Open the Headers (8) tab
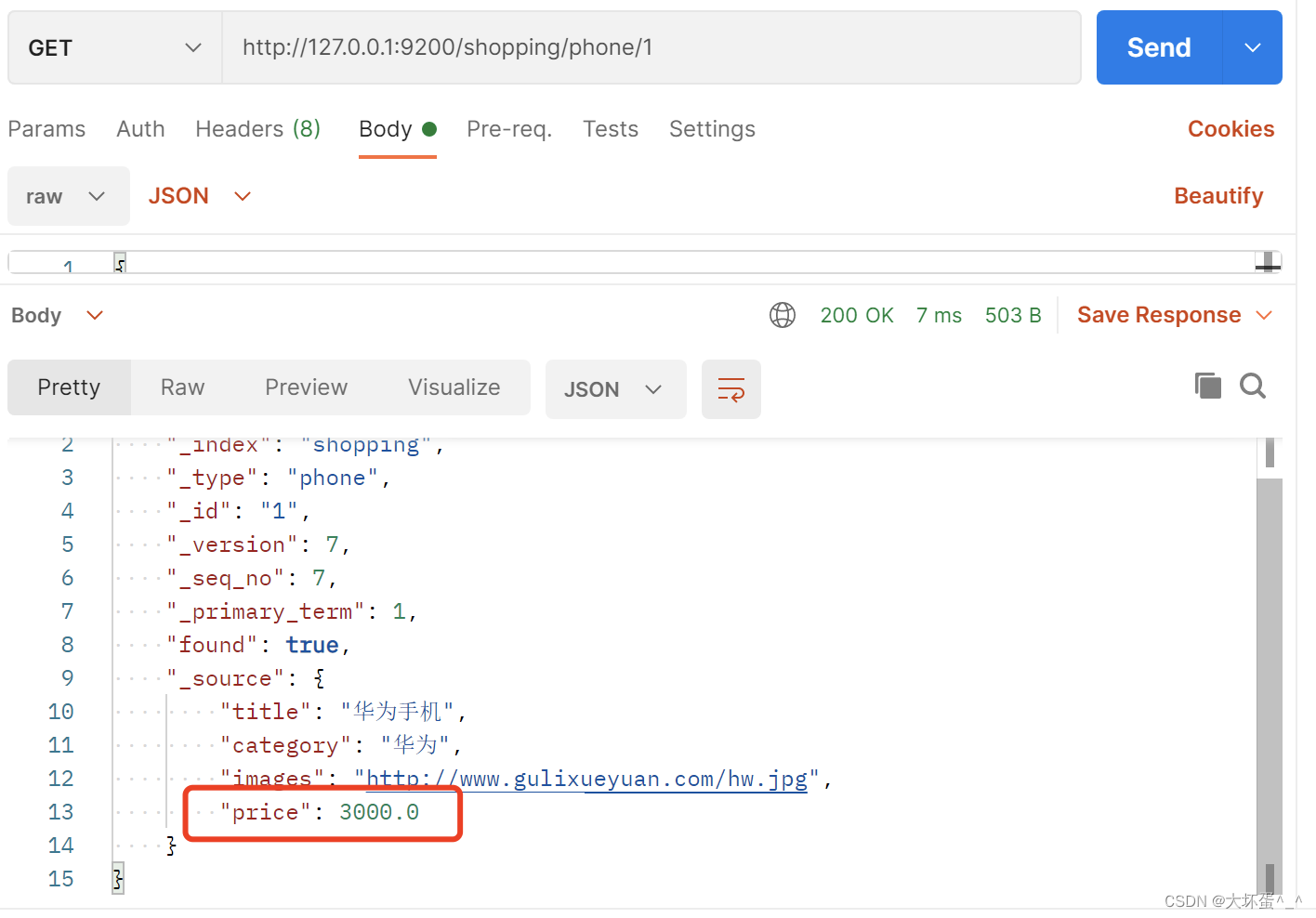The width and height of the screenshot is (1316, 918). (258, 129)
